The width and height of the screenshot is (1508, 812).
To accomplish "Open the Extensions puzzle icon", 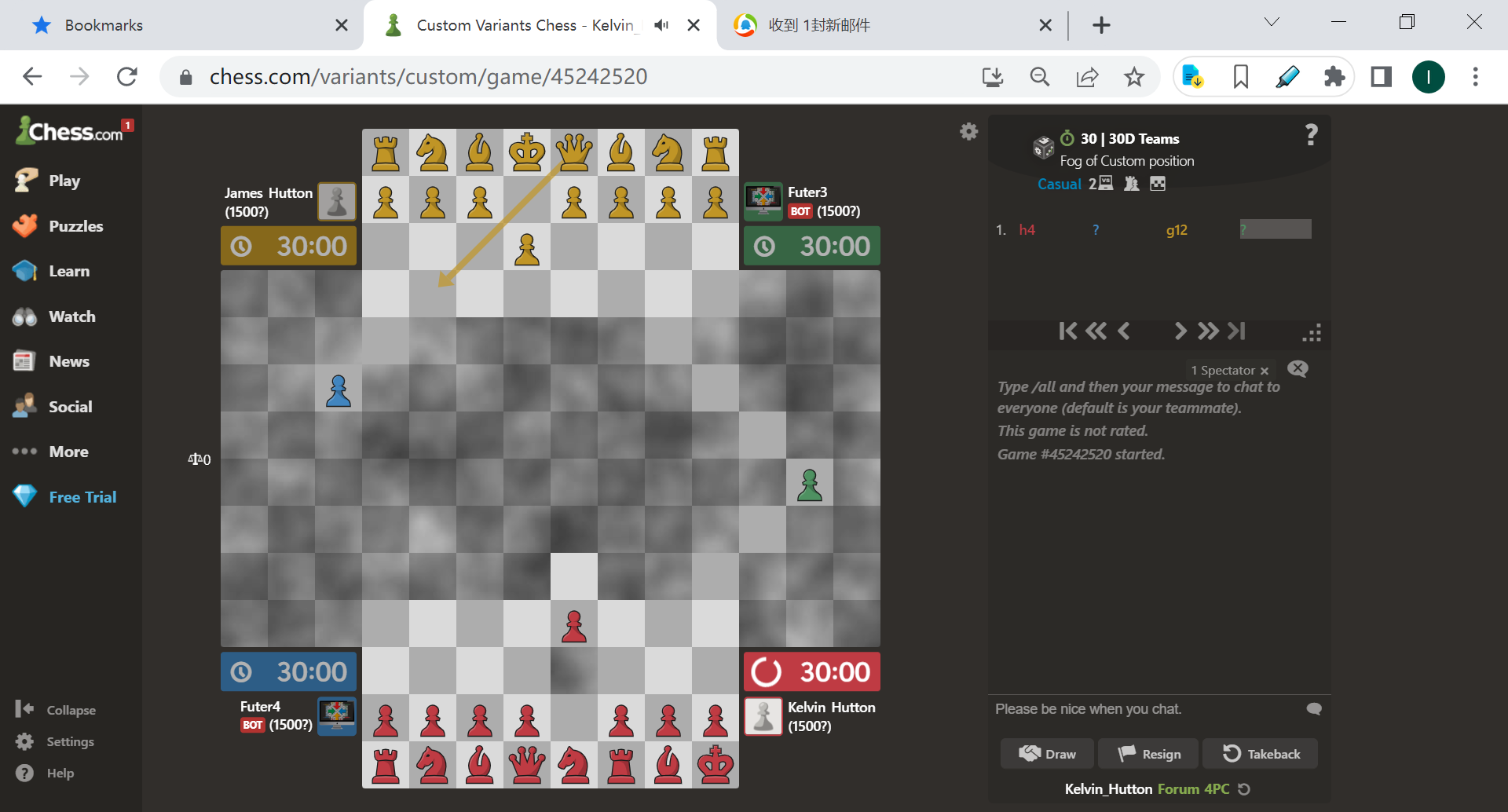I will (x=1334, y=77).
